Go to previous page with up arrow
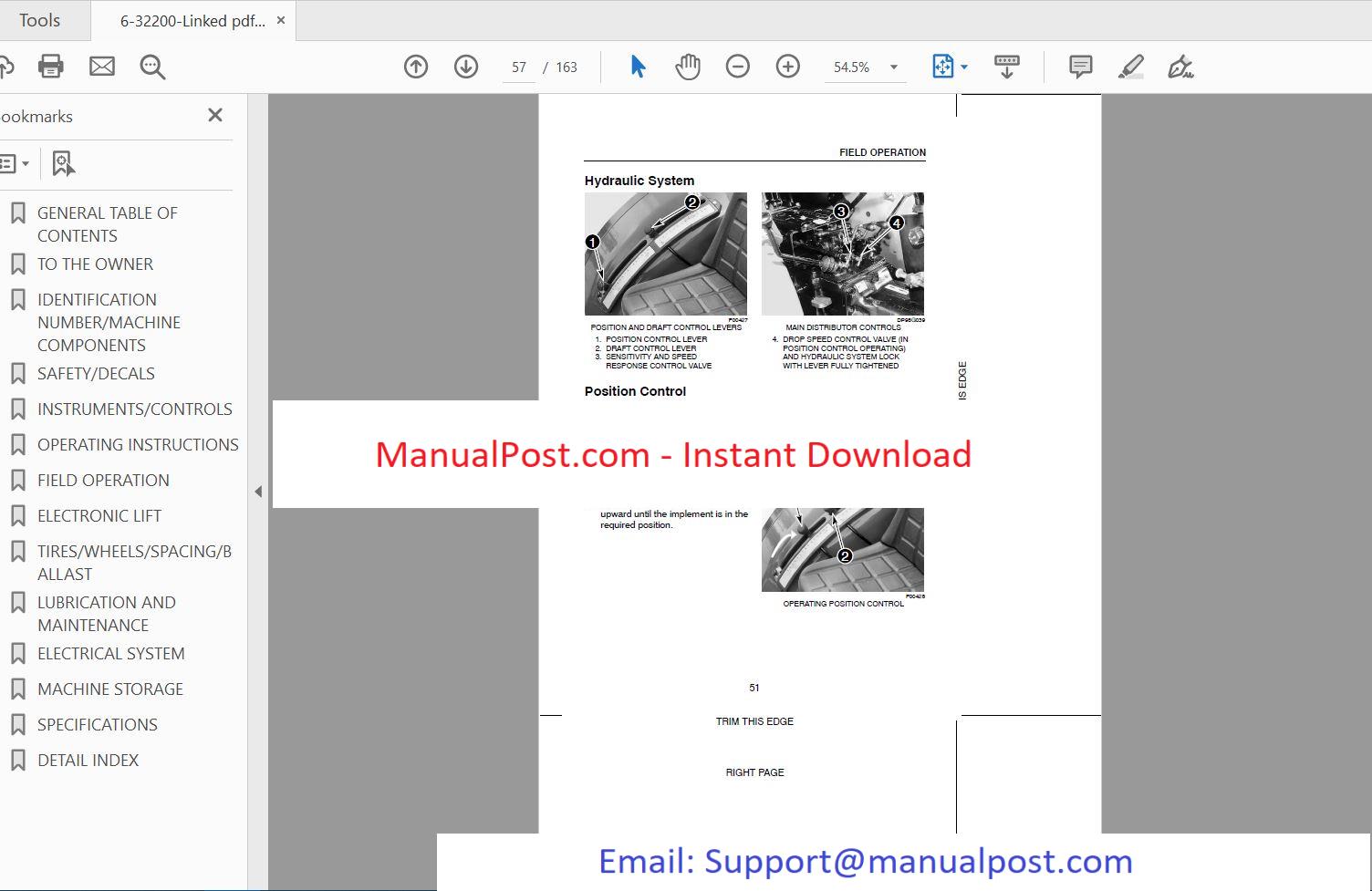1372x891 pixels. click(416, 67)
